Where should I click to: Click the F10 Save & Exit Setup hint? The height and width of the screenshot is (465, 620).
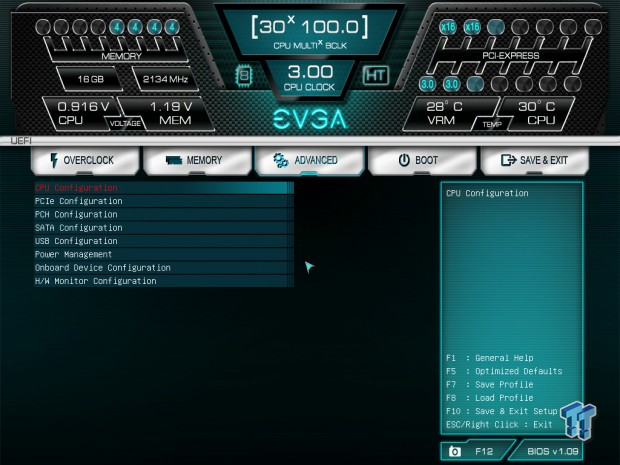coord(501,411)
